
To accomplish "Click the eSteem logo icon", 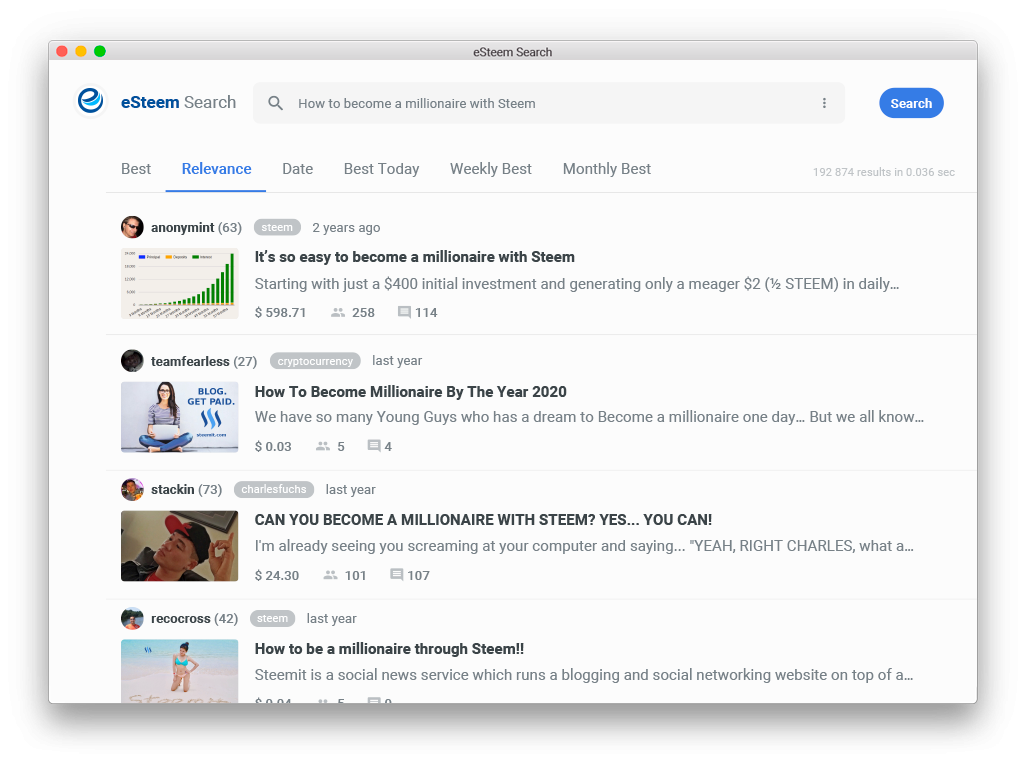I will (90, 100).
